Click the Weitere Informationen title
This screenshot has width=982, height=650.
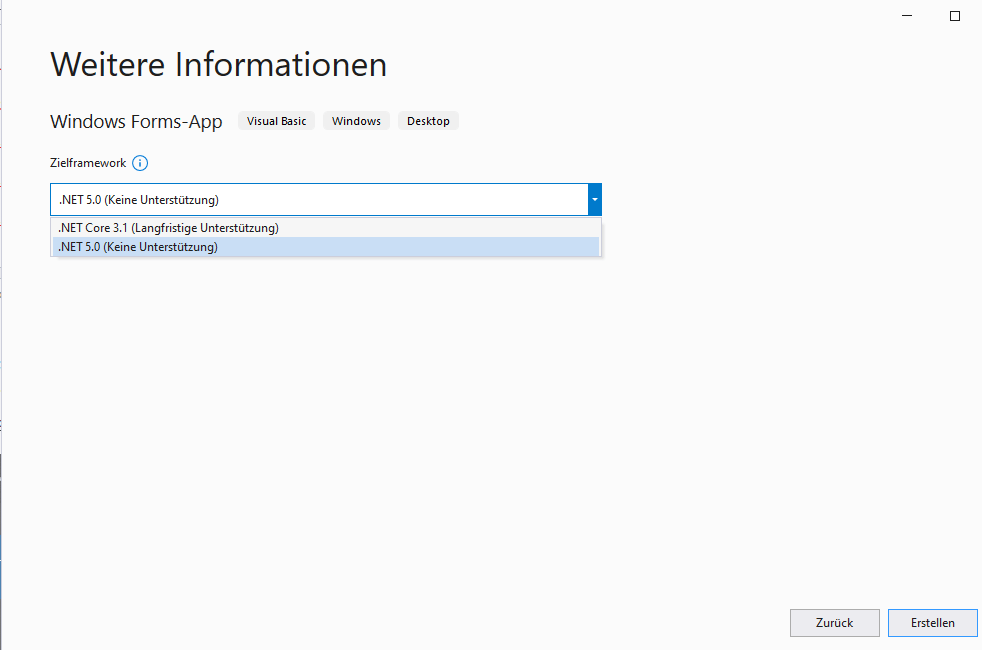point(219,64)
